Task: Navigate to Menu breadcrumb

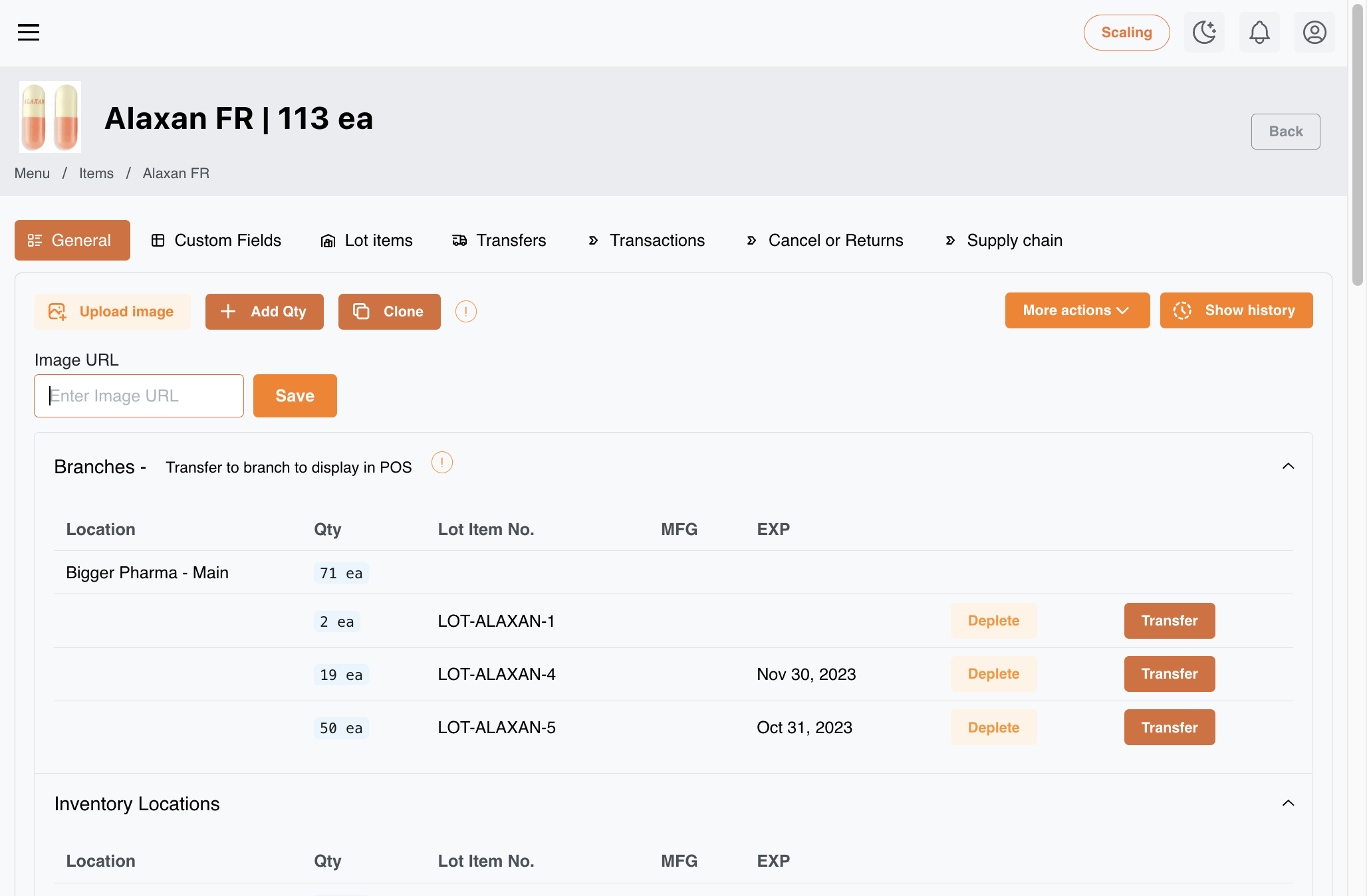Action: [32, 173]
